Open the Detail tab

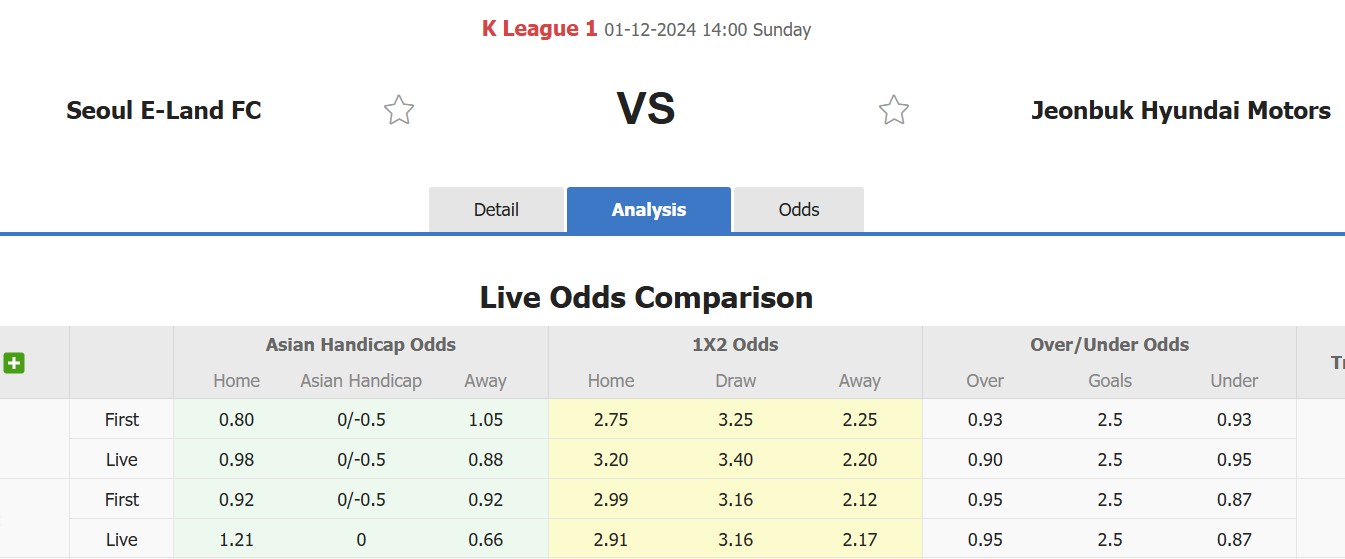pyautogui.click(x=496, y=210)
